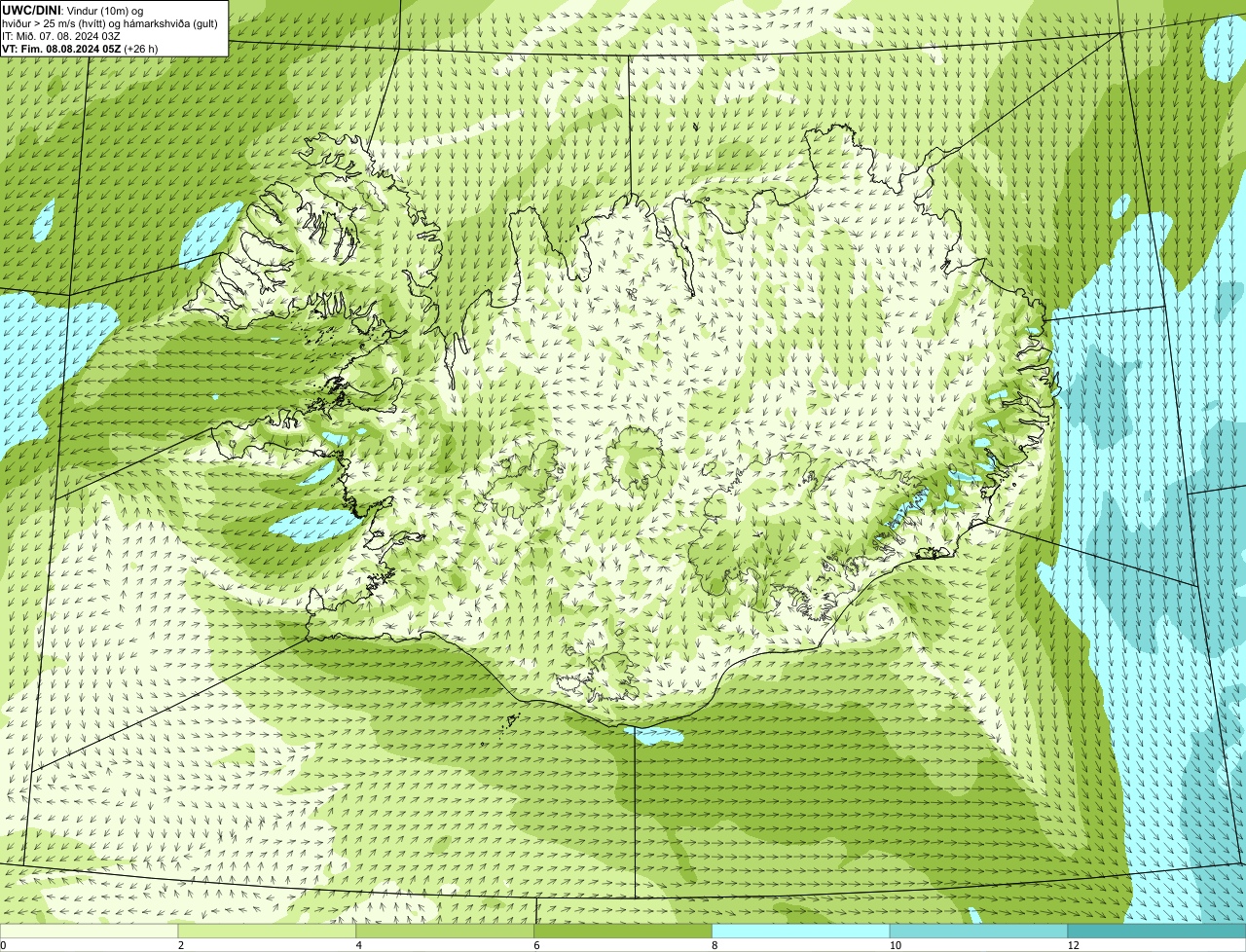Click the scale label '12'

point(1073,945)
